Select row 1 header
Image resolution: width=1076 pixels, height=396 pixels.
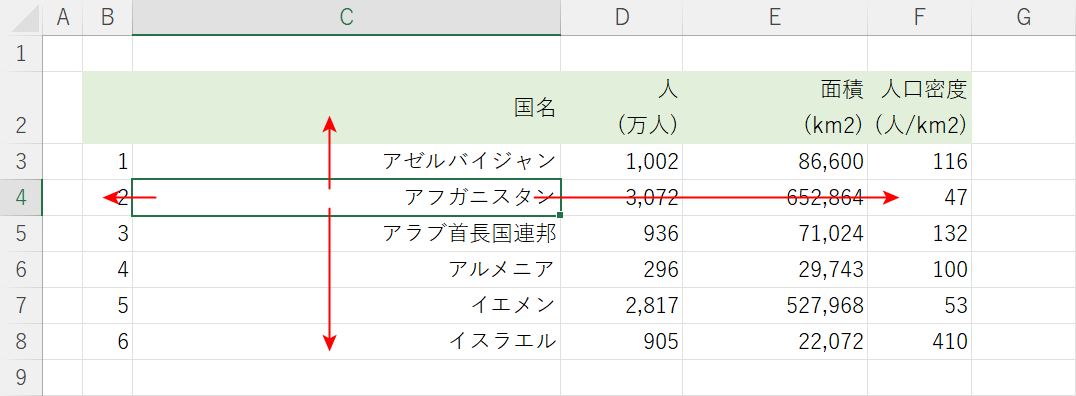[21, 54]
